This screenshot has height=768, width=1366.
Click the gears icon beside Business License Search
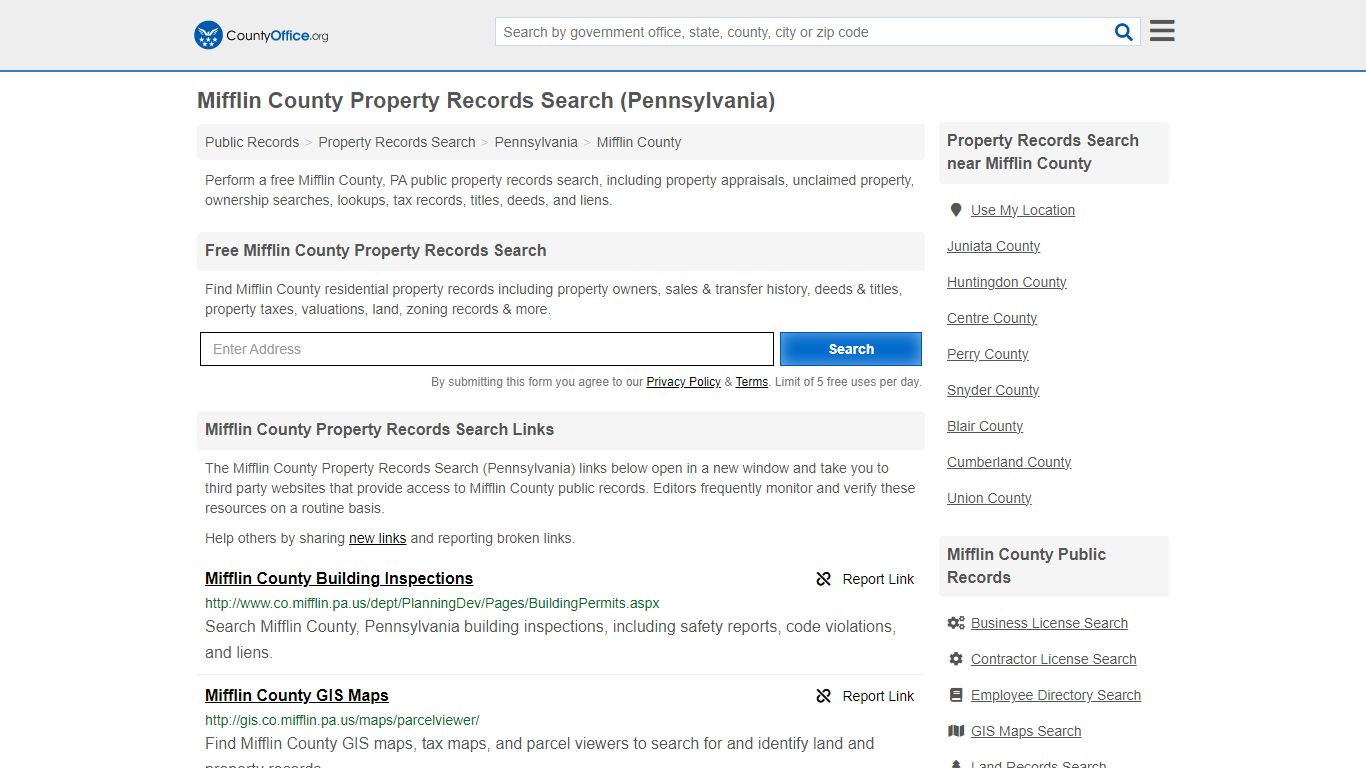pos(956,623)
